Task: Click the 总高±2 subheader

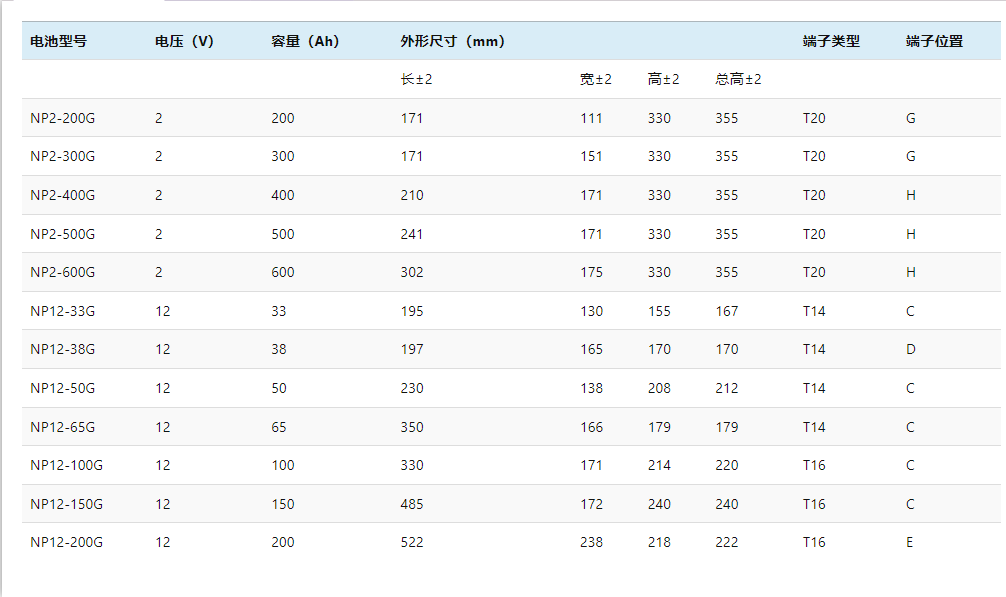Action: click(x=738, y=79)
